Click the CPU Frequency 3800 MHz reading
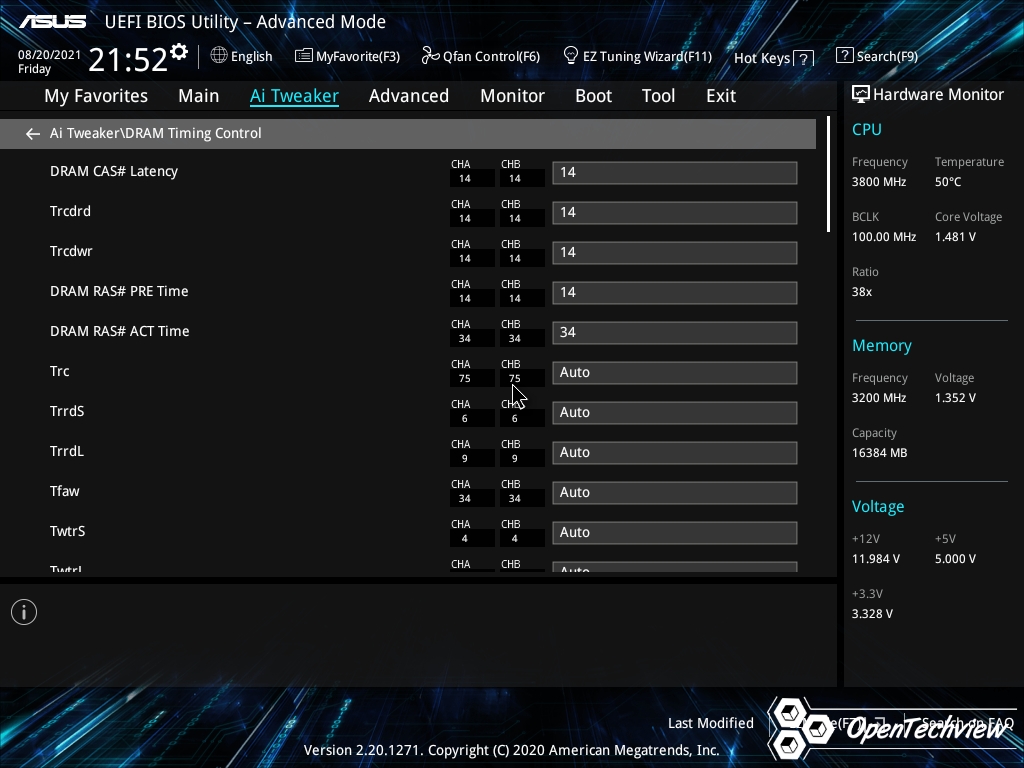Image resolution: width=1024 pixels, height=768 pixels. pos(879,182)
